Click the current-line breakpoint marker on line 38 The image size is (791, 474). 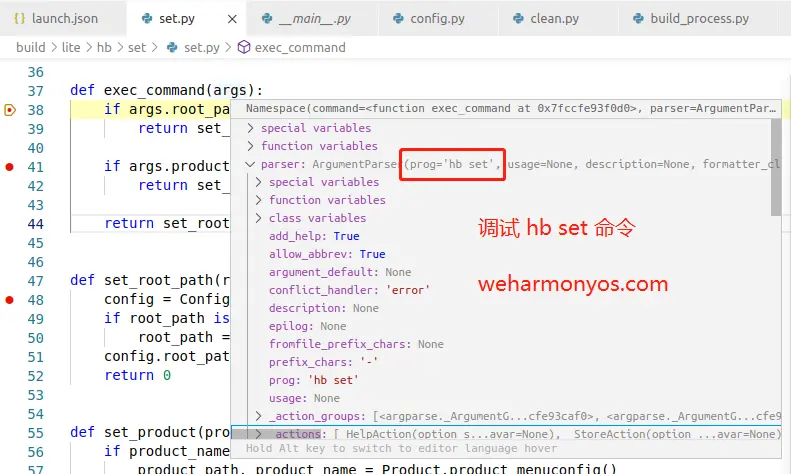[x=10, y=110]
